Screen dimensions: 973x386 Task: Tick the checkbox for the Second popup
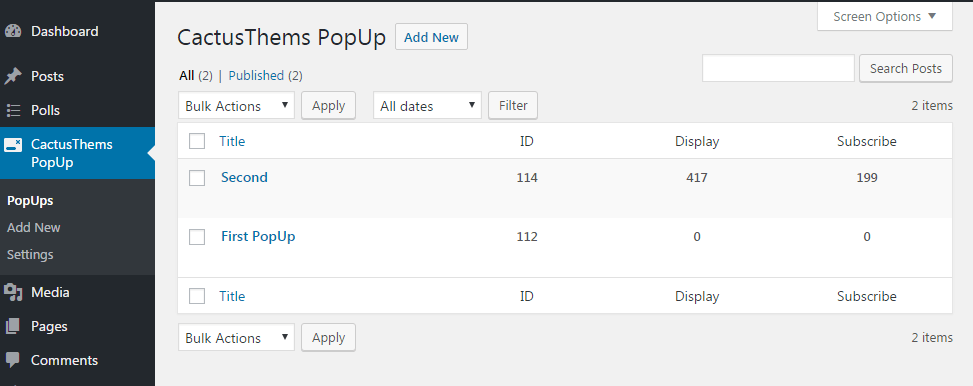click(197, 177)
